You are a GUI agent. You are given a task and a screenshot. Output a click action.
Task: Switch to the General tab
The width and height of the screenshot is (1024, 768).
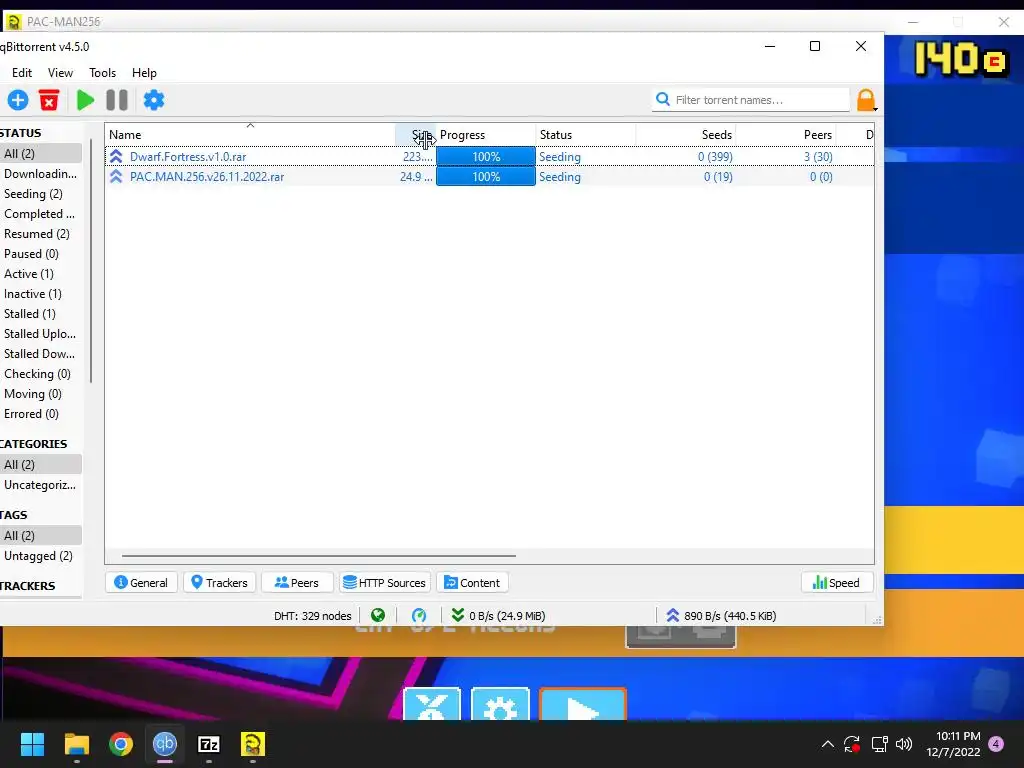point(141,583)
